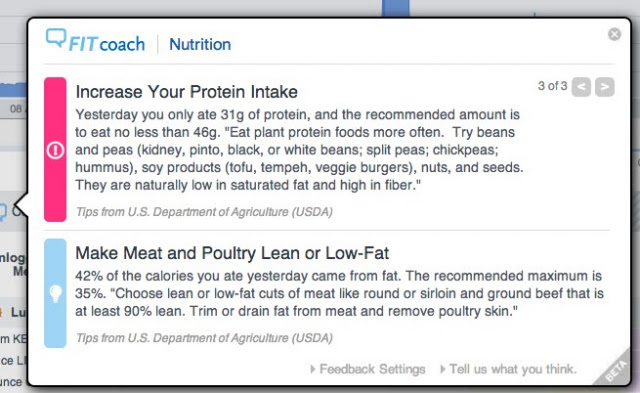Click first USDA tips source line
The width and height of the screenshot is (640, 393).
(204, 212)
